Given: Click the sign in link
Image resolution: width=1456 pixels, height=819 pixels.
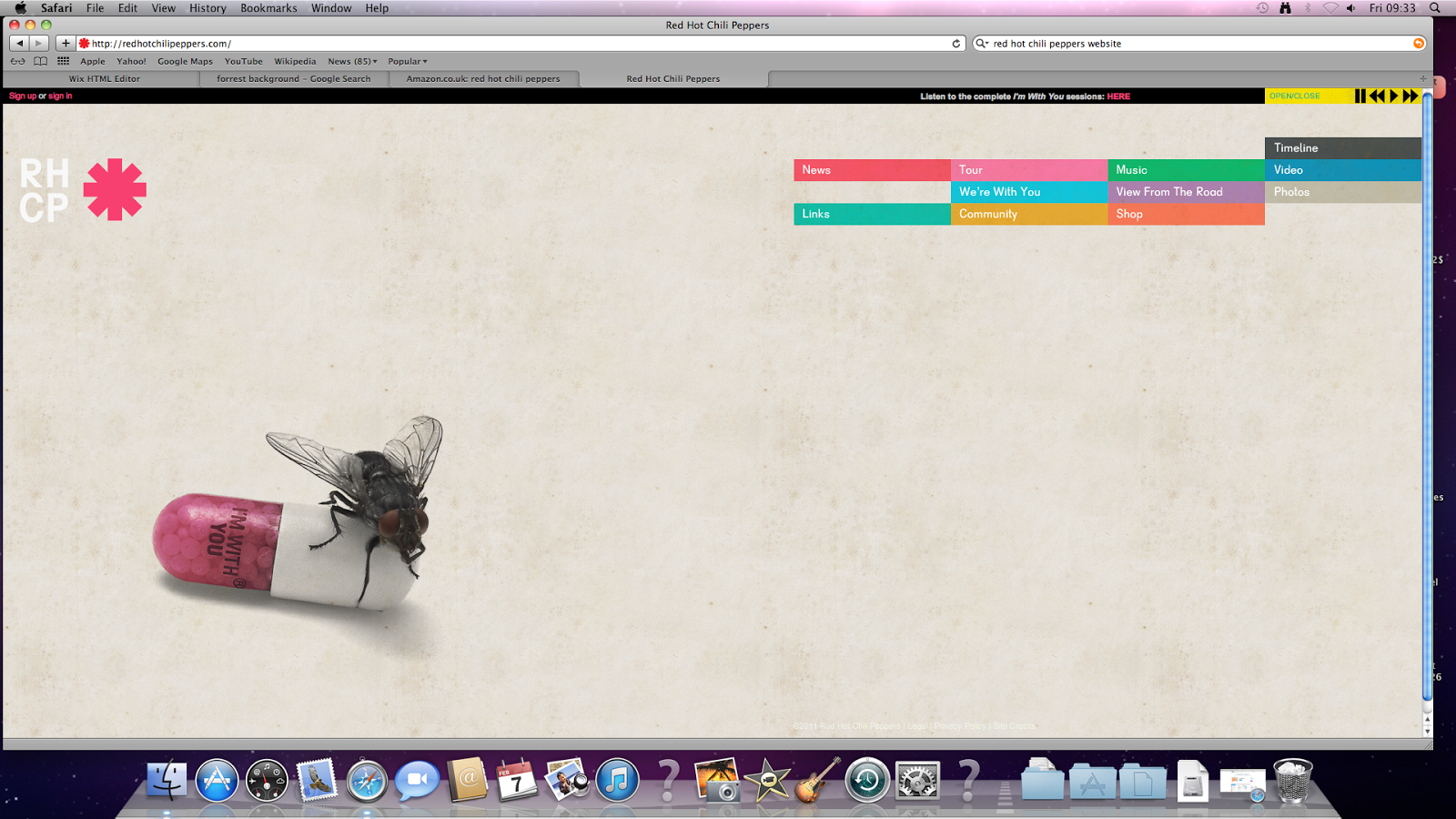Looking at the screenshot, I should pyautogui.click(x=60, y=96).
